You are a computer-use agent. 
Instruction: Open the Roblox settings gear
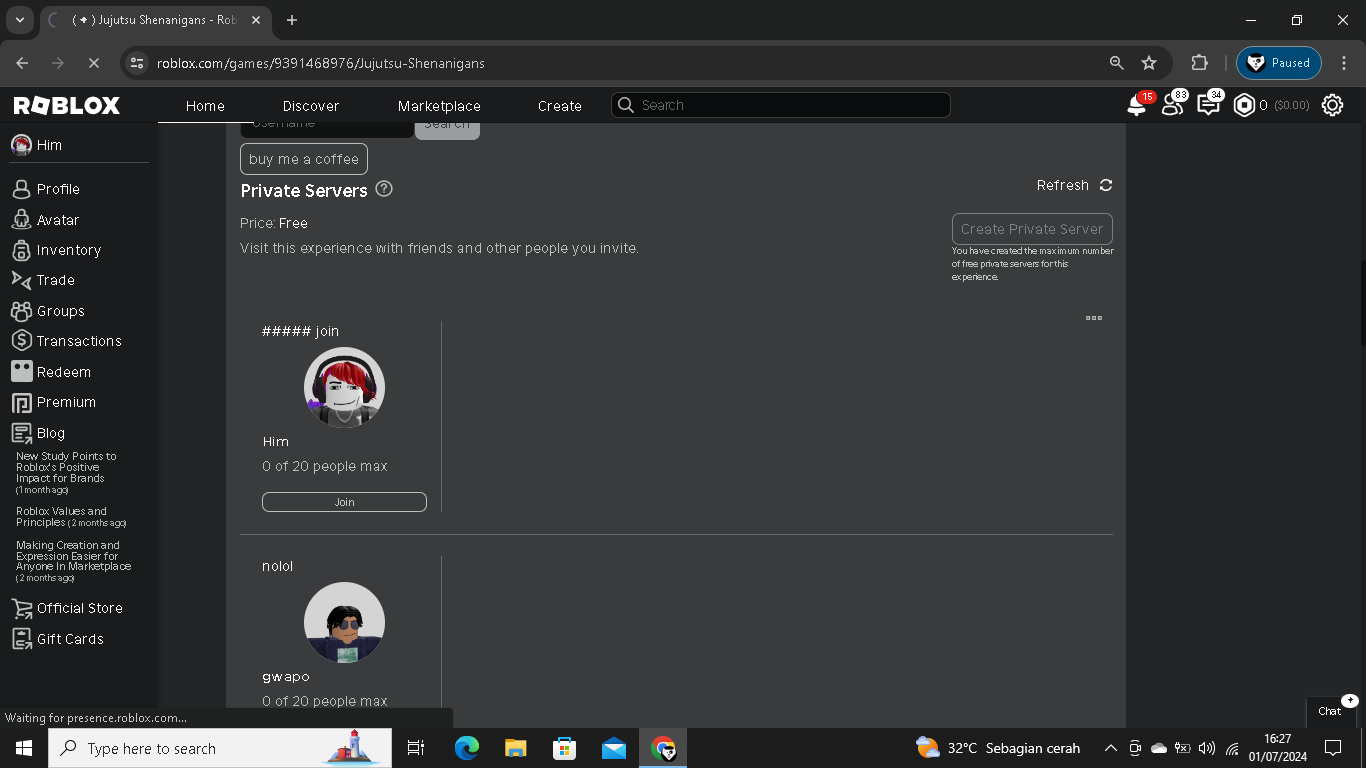click(x=1332, y=105)
